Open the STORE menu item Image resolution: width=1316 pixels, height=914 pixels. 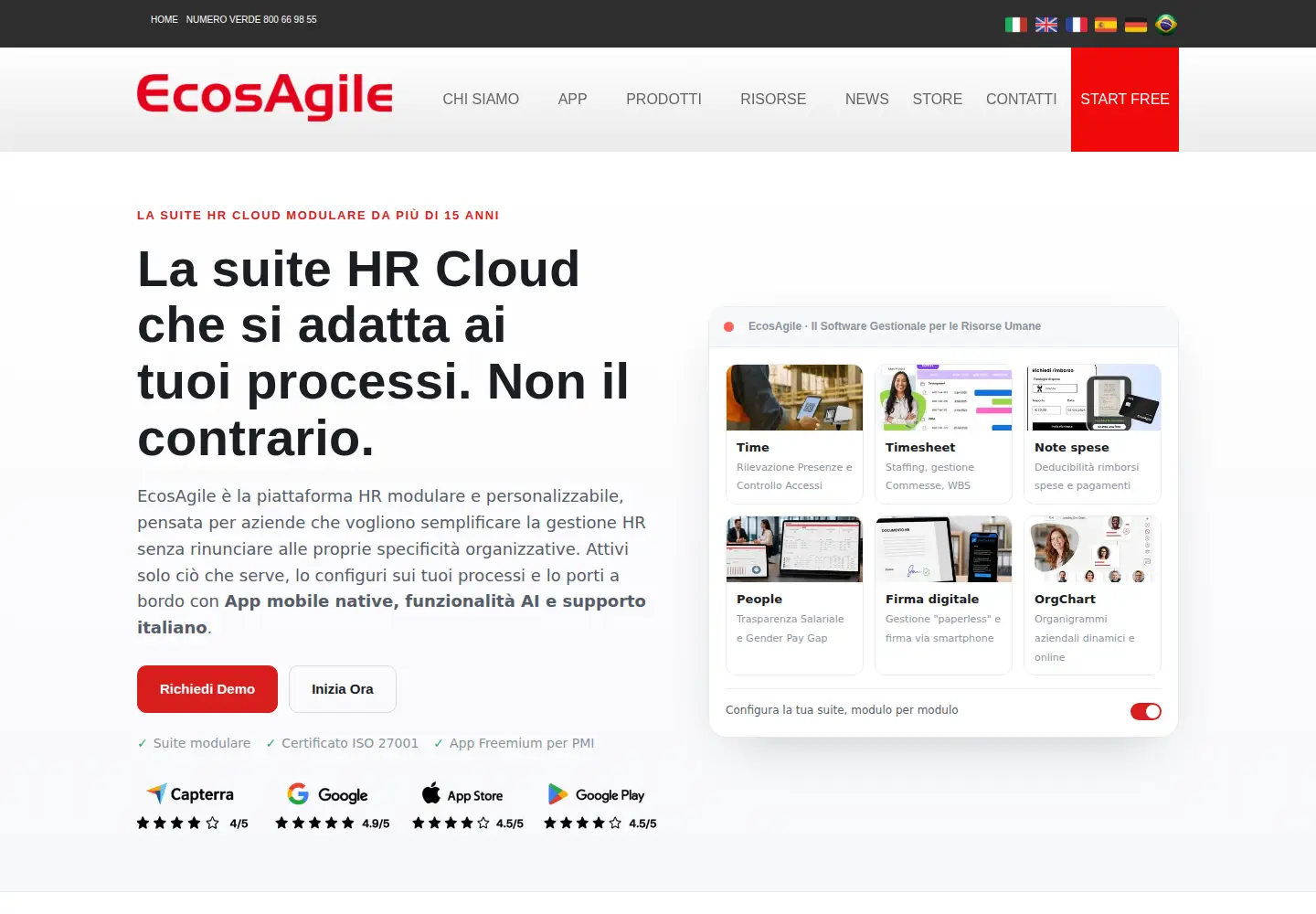click(x=937, y=99)
